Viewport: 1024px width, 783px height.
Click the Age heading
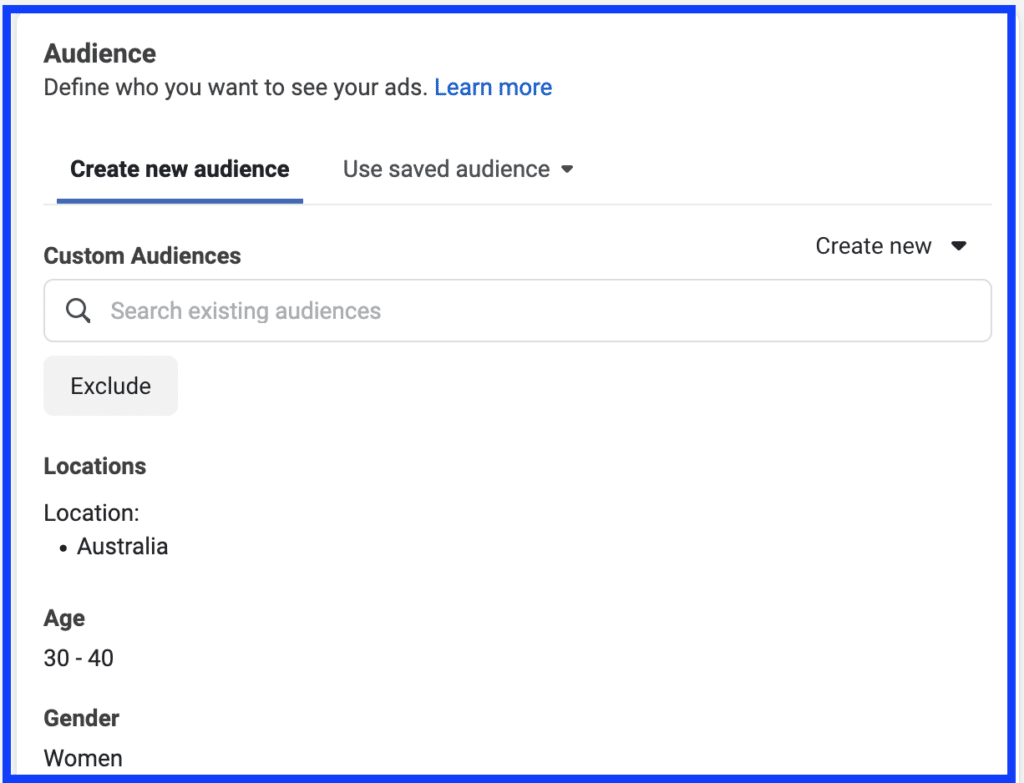pos(64,618)
